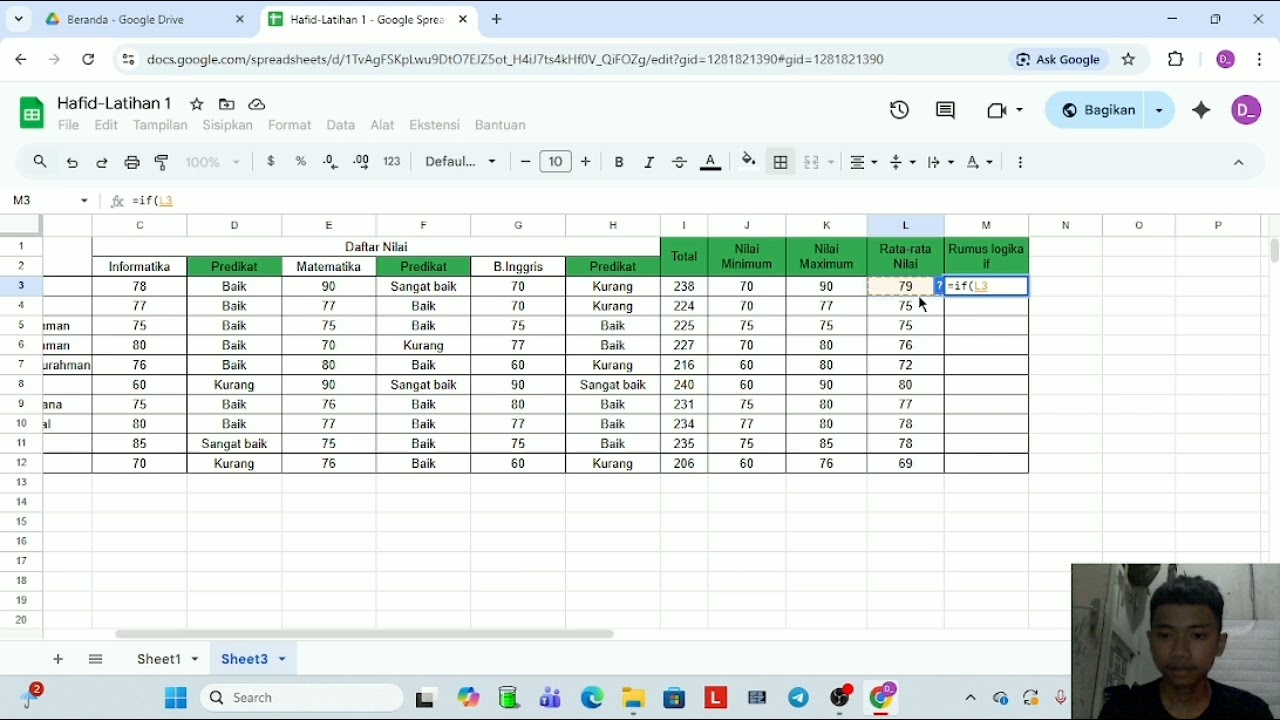The height and width of the screenshot is (720, 1280).
Task: Decrease font size with minus button
Action: coord(525,162)
